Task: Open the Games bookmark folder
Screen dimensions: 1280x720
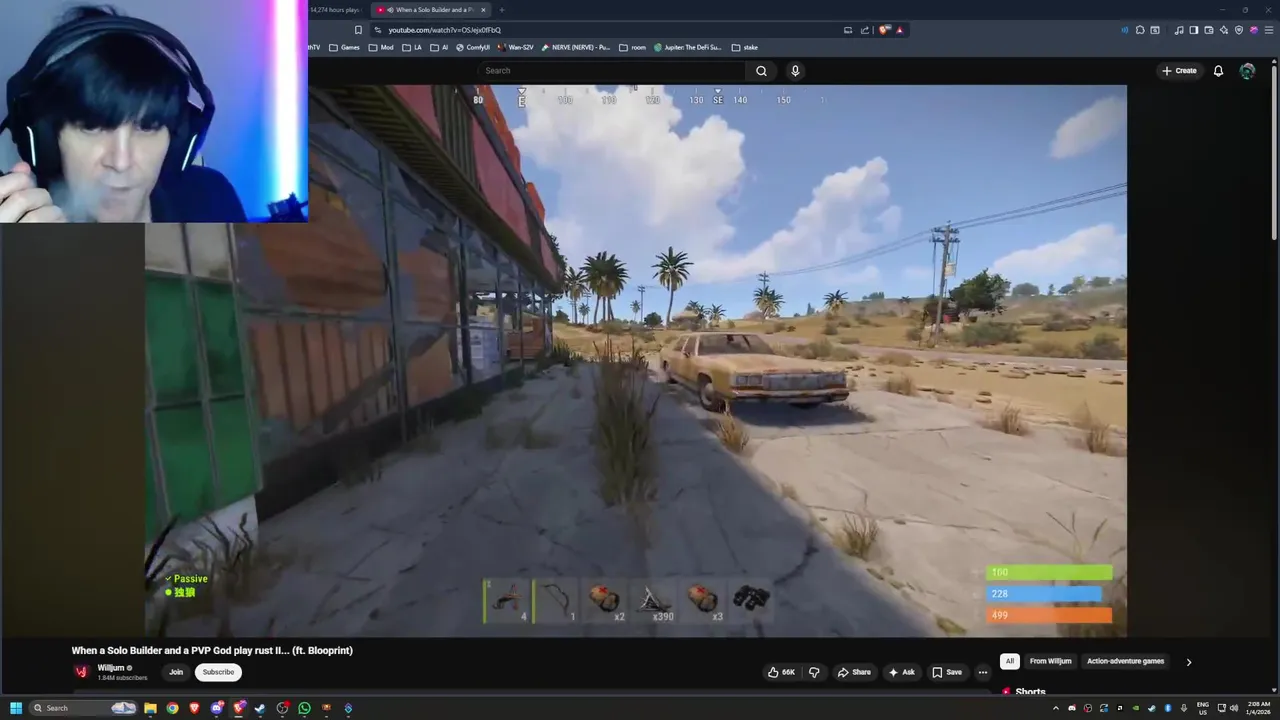Action: point(344,47)
